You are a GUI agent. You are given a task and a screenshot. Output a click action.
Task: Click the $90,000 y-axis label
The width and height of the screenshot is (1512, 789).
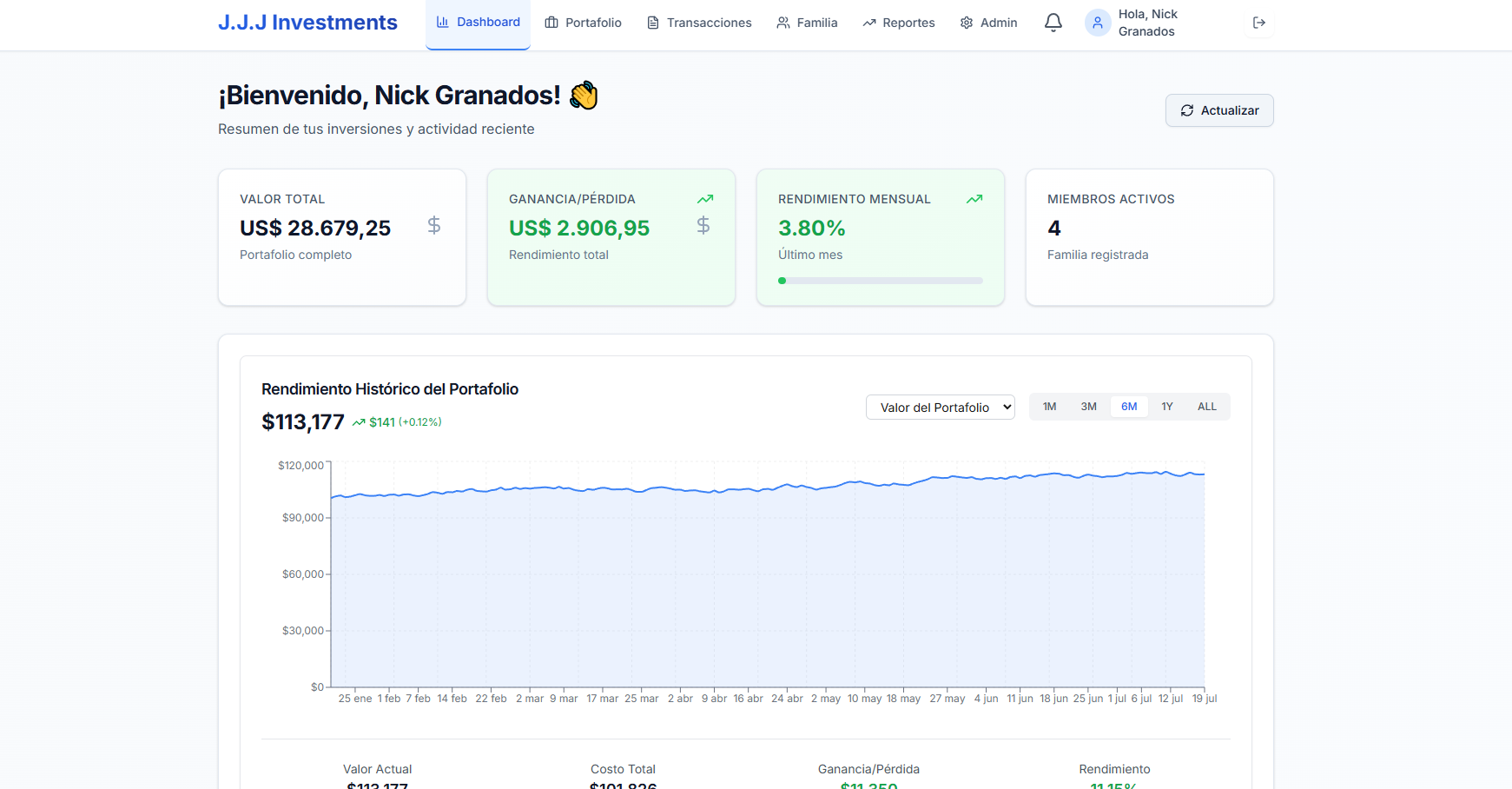(x=303, y=518)
